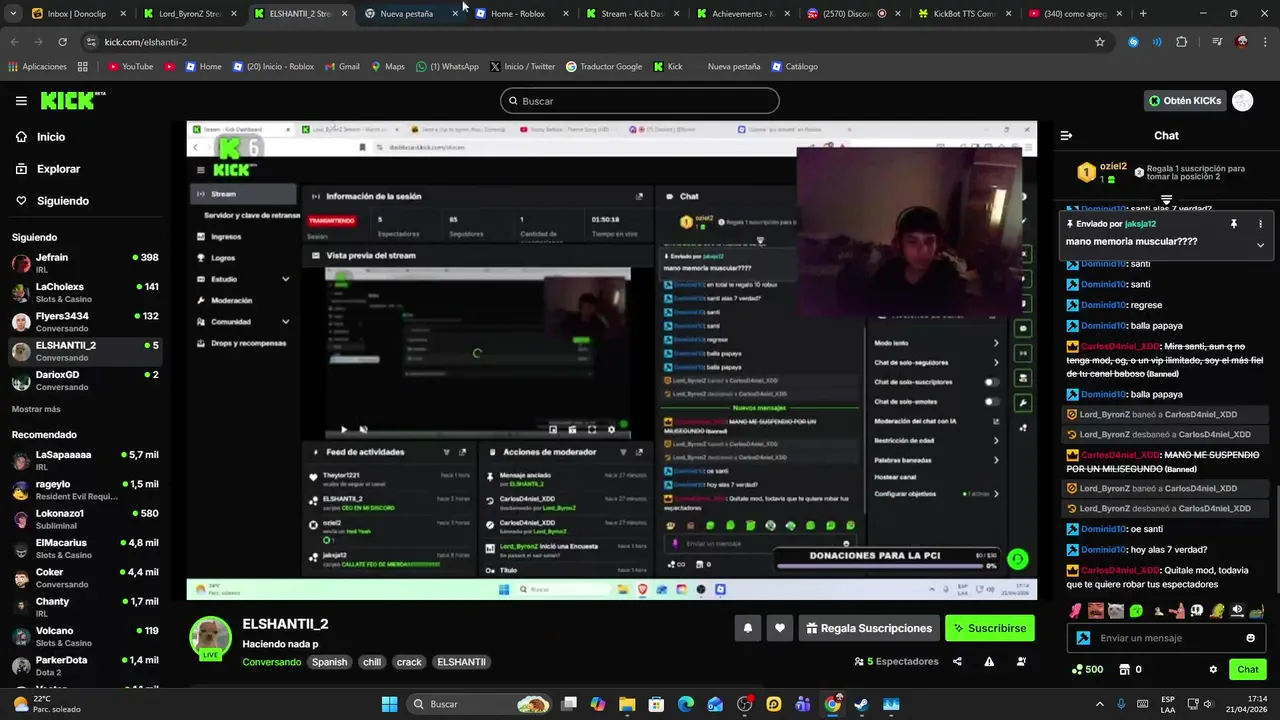The height and width of the screenshot is (720, 1280).
Task: Collapse the chat panel arrow icon
Action: [1066, 135]
